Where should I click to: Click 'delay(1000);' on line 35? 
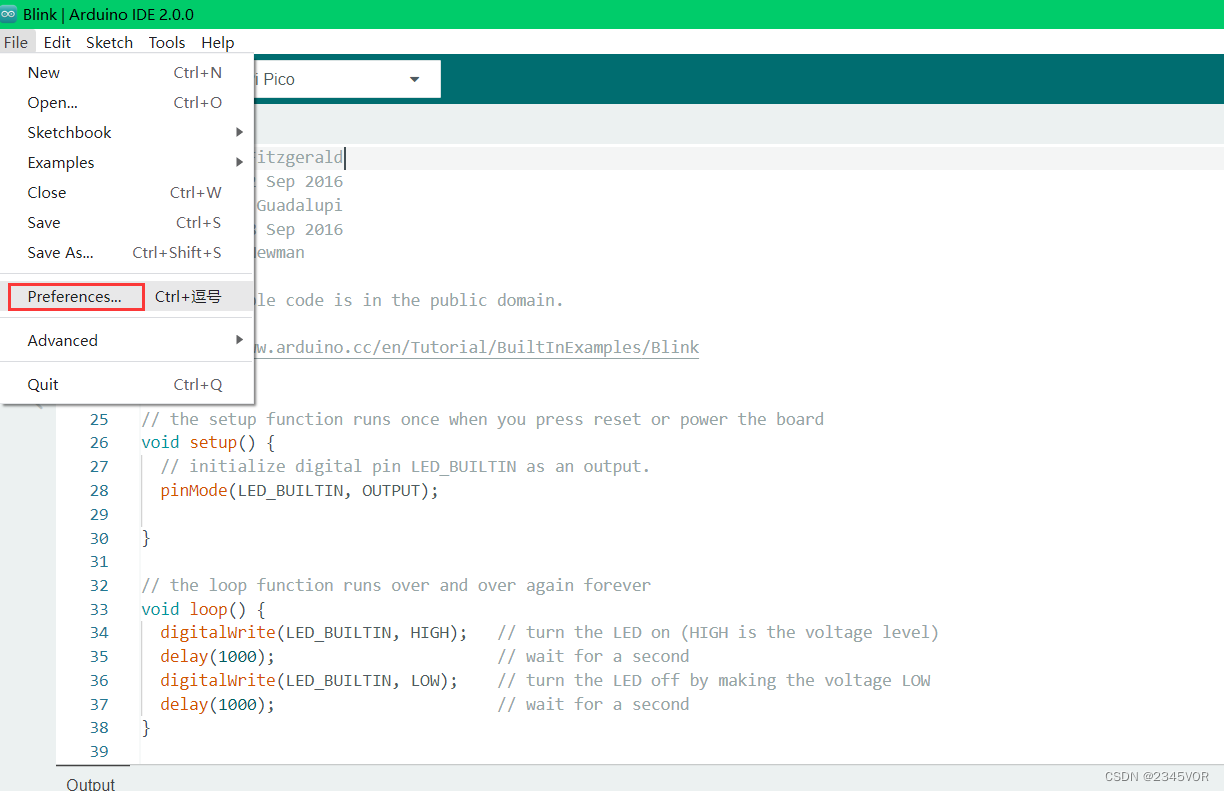pos(217,657)
